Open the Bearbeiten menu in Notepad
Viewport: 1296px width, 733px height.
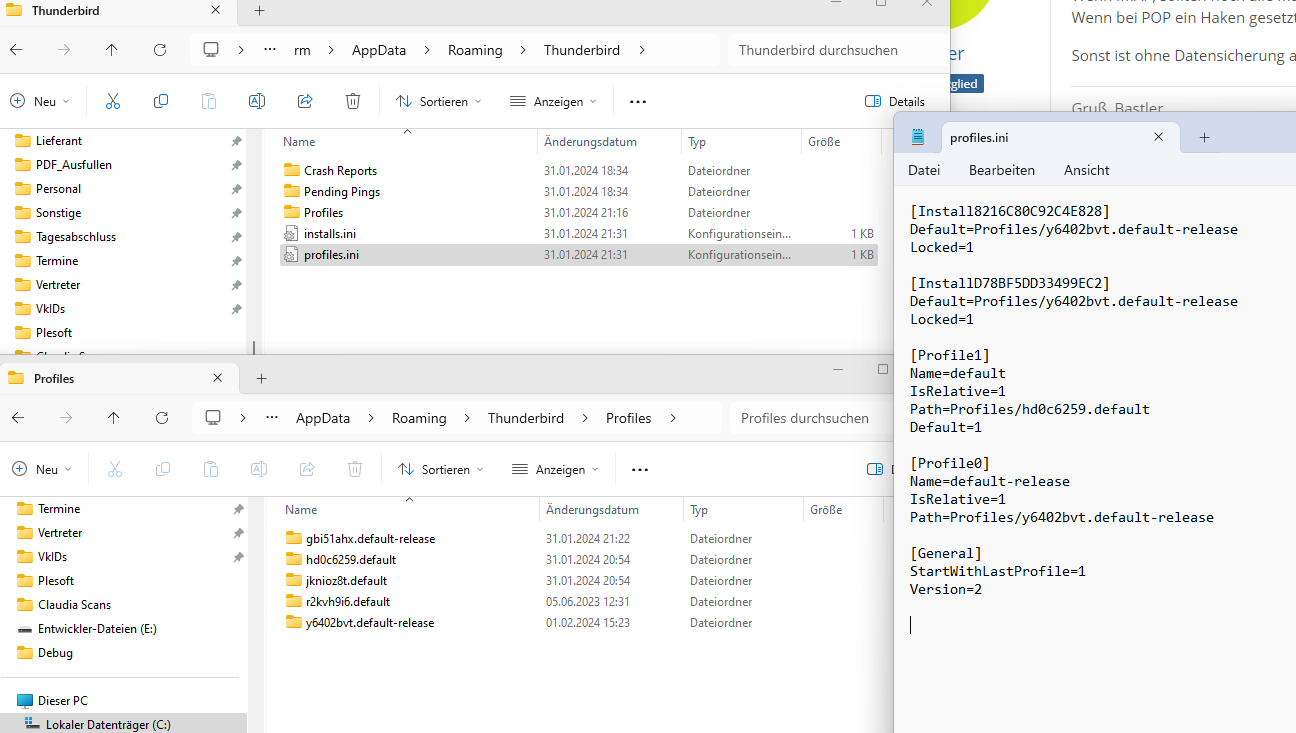pyautogui.click(x=1001, y=170)
